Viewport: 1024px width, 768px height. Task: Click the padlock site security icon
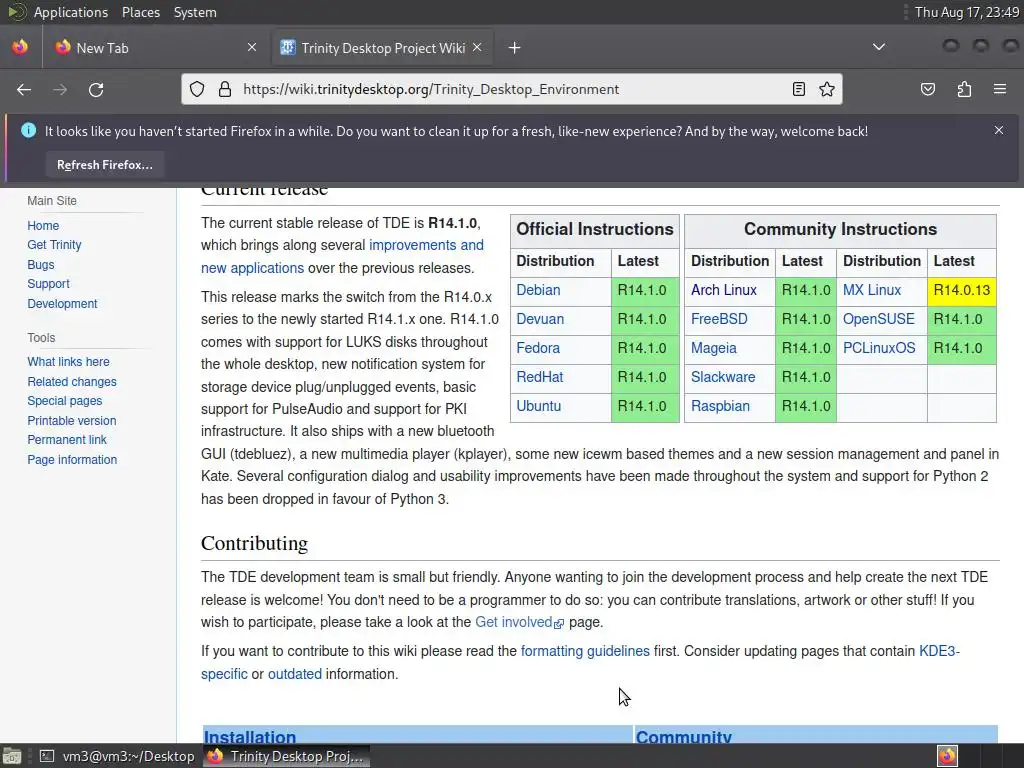225,89
